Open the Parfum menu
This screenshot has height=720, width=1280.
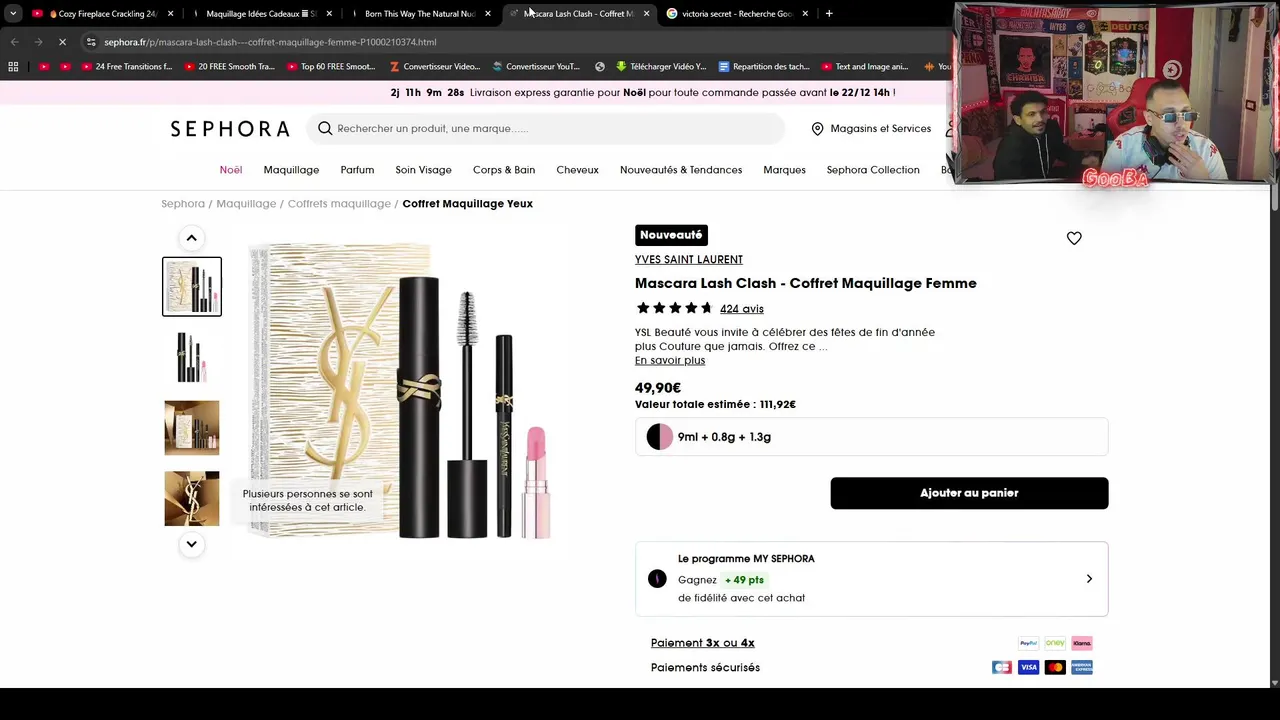point(357,170)
